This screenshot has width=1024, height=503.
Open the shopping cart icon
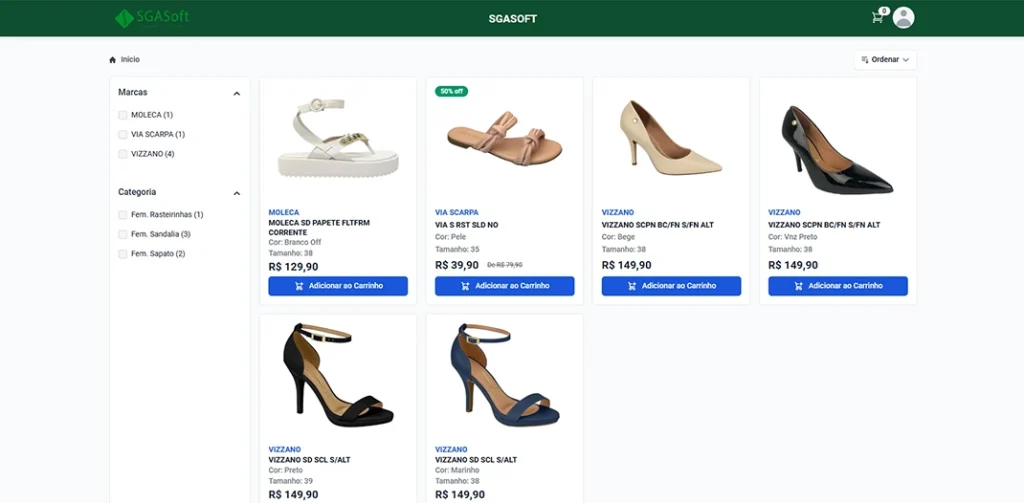coord(878,18)
